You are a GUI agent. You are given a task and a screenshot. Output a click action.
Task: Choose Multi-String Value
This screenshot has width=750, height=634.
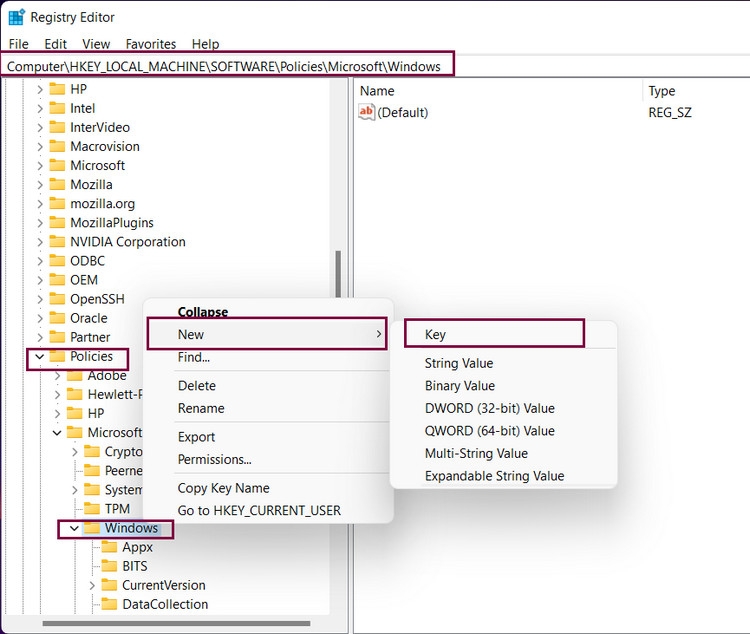(x=503, y=453)
